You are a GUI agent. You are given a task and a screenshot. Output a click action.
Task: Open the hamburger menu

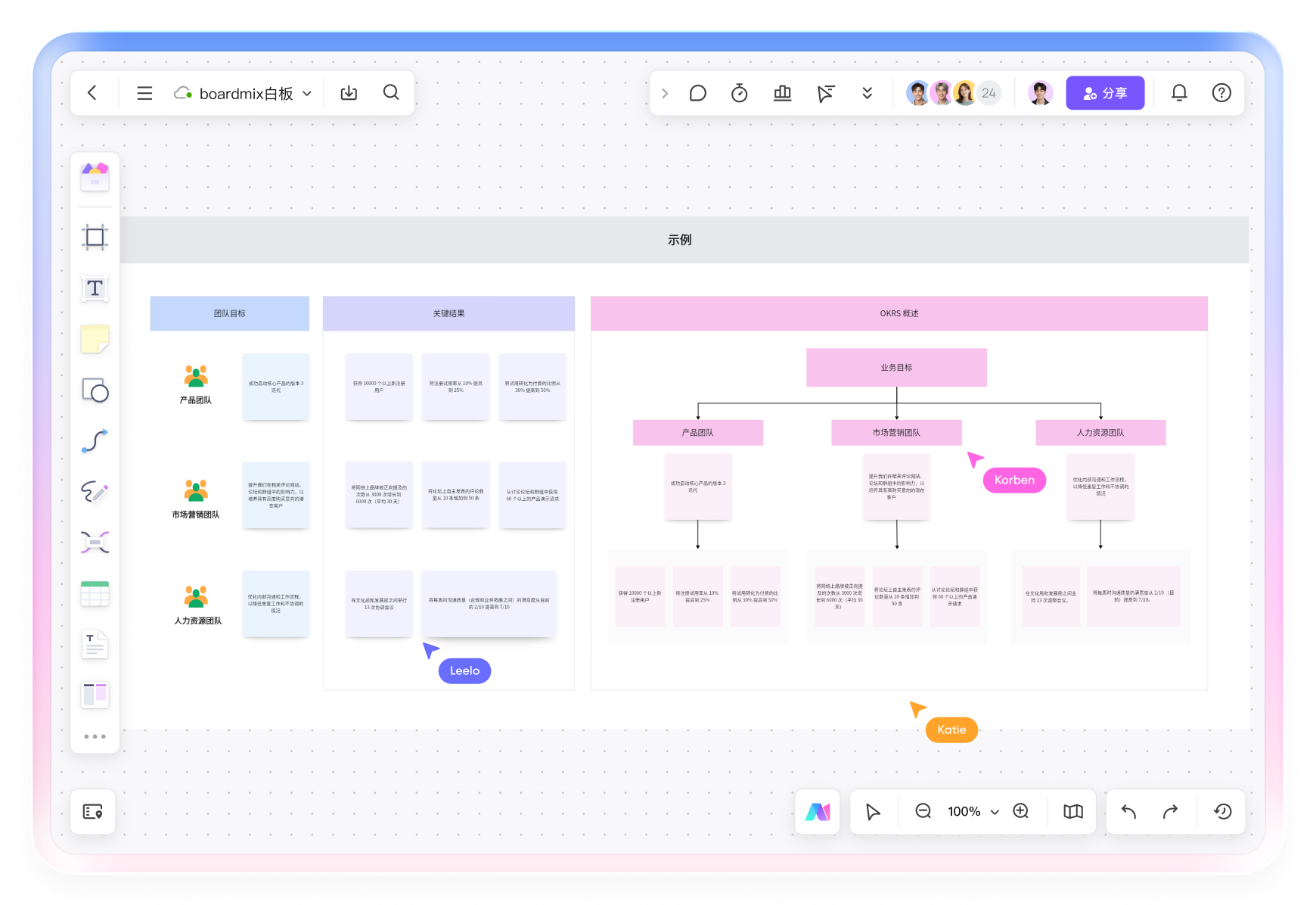144,92
